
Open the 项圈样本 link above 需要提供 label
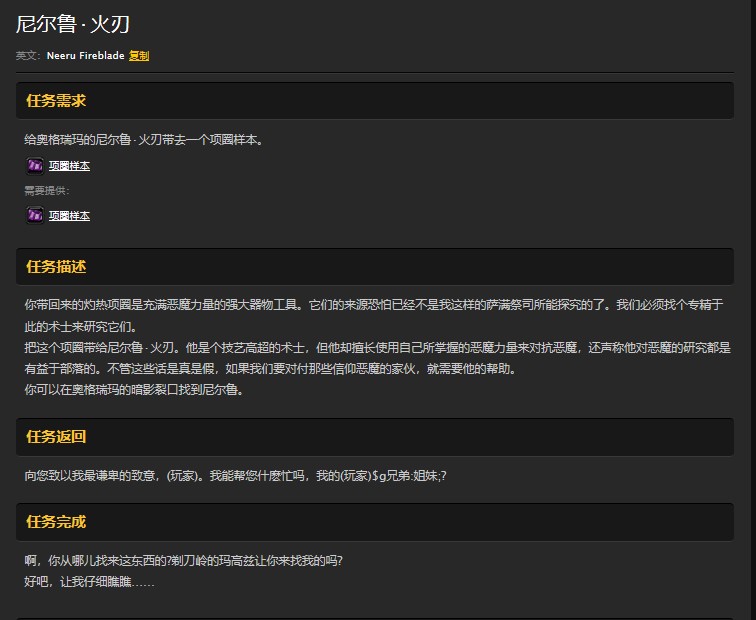pyautogui.click(x=69, y=166)
